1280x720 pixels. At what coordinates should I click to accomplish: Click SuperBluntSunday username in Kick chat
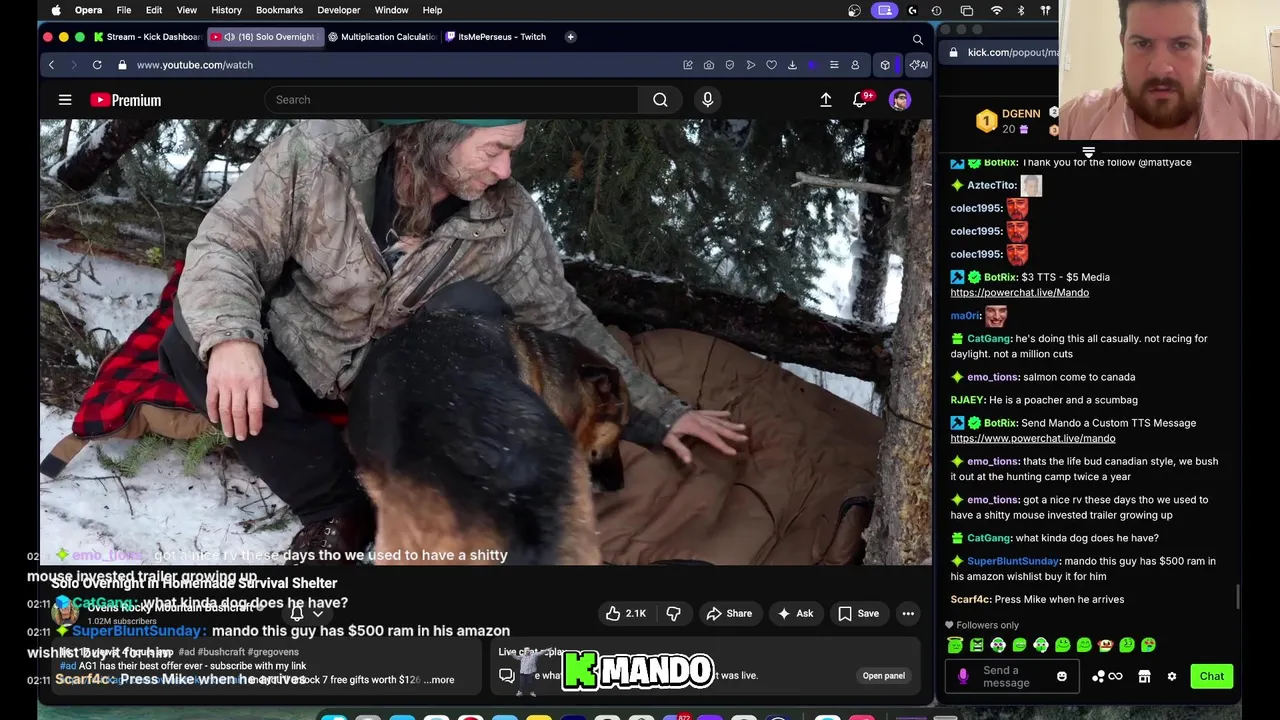pyautogui.click(x=1012, y=561)
